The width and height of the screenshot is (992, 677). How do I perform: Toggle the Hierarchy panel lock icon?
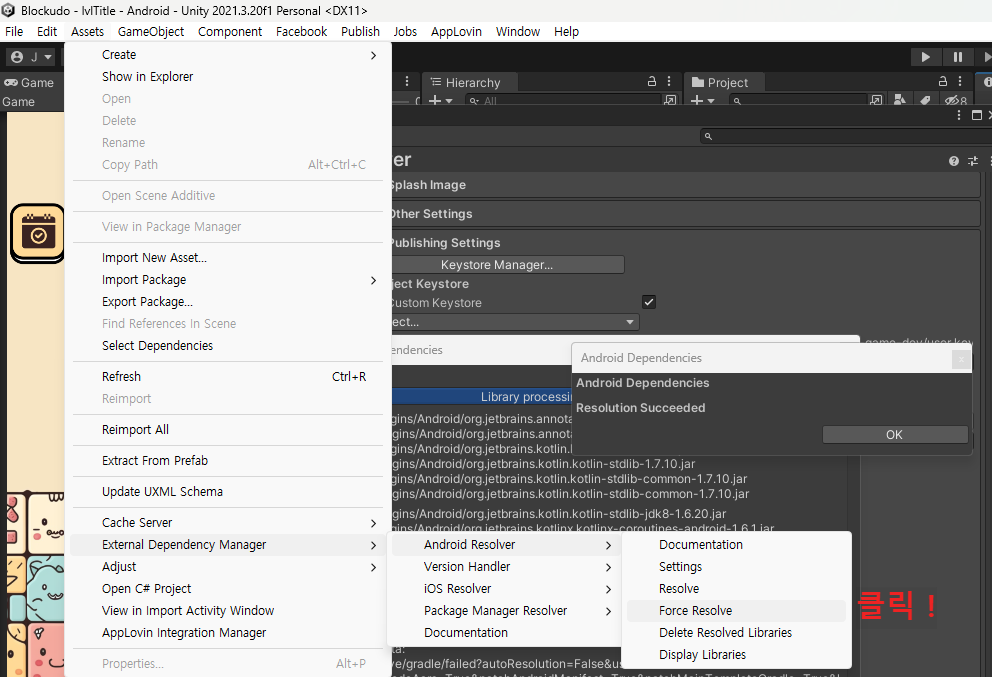(652, 81)
